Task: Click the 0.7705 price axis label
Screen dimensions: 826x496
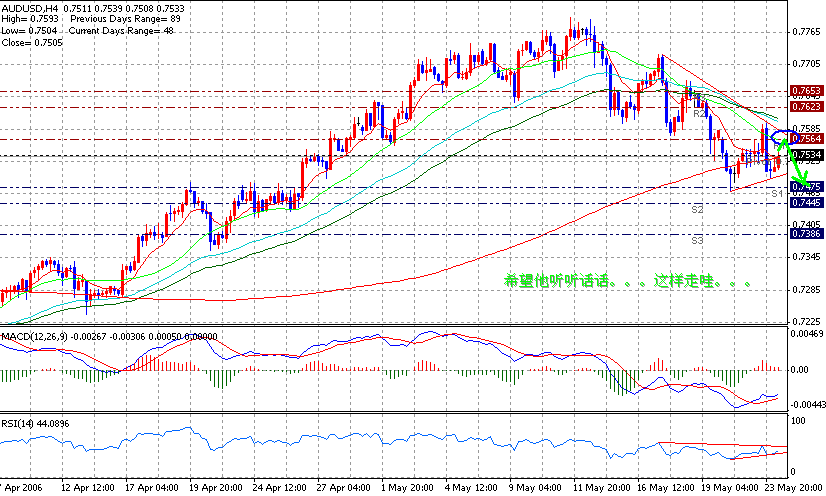Action: click(x=806, y=64)
